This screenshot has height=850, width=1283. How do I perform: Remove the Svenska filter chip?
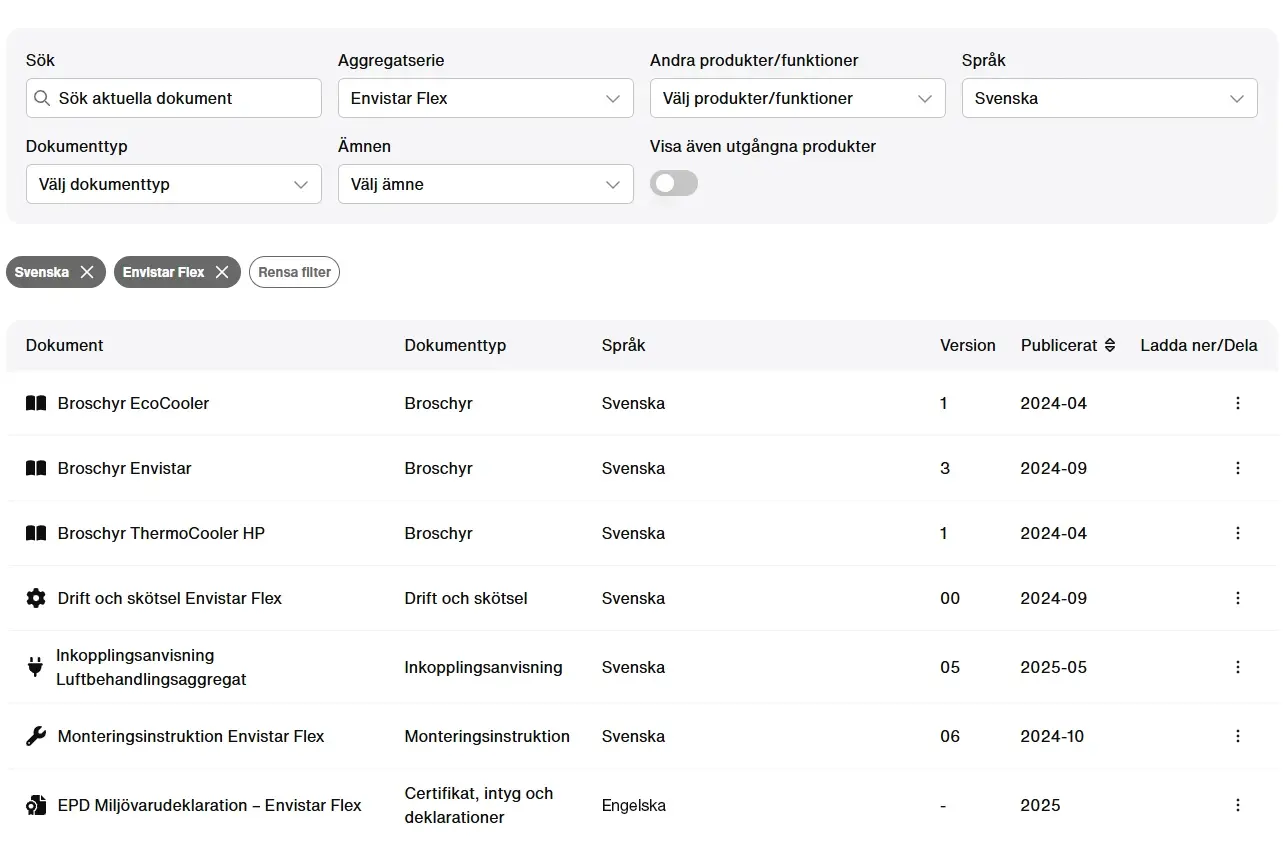[x=87, y=272]
